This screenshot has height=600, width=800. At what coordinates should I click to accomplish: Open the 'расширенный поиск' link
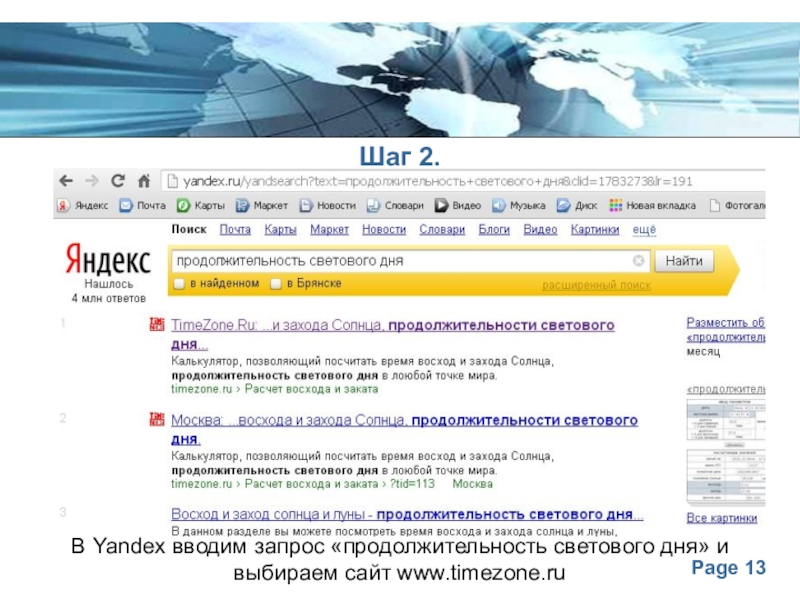click(596, 285)
